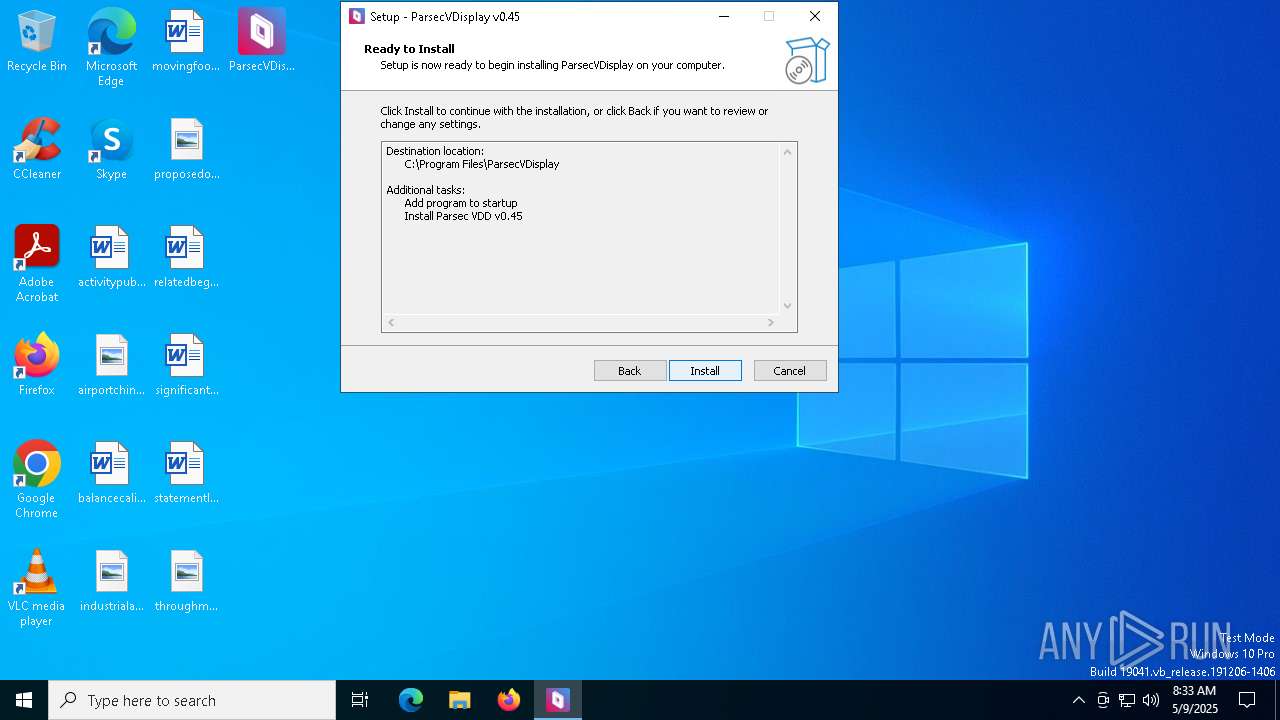Click the Windows Start button

24,700
